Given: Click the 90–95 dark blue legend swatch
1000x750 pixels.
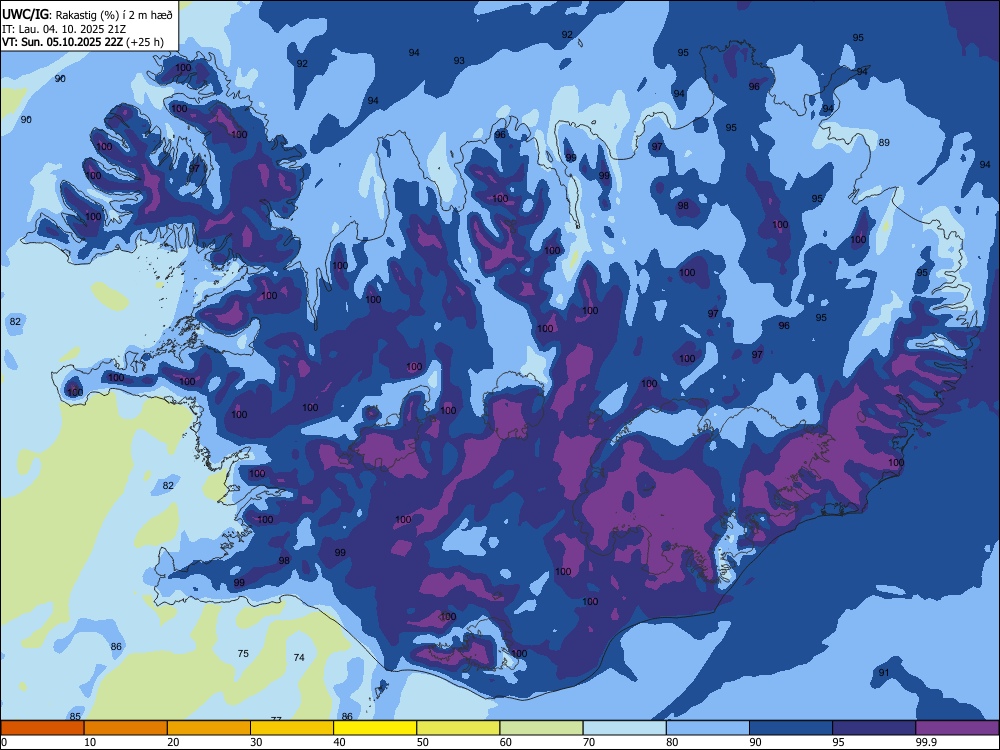Looking at the screenshot, I should tap(791, 728).
